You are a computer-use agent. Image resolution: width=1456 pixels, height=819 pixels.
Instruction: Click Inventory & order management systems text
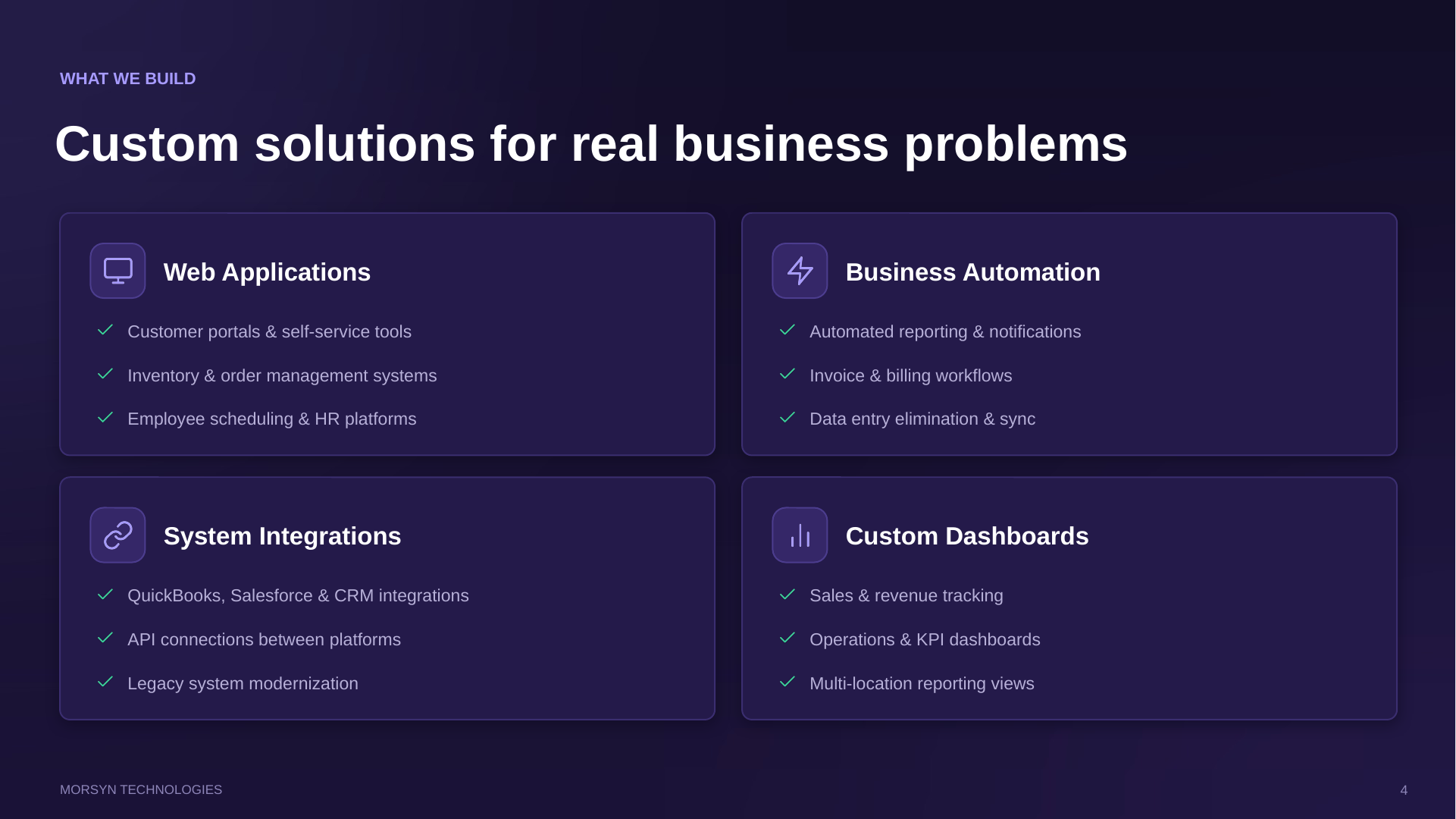(282, 376)
